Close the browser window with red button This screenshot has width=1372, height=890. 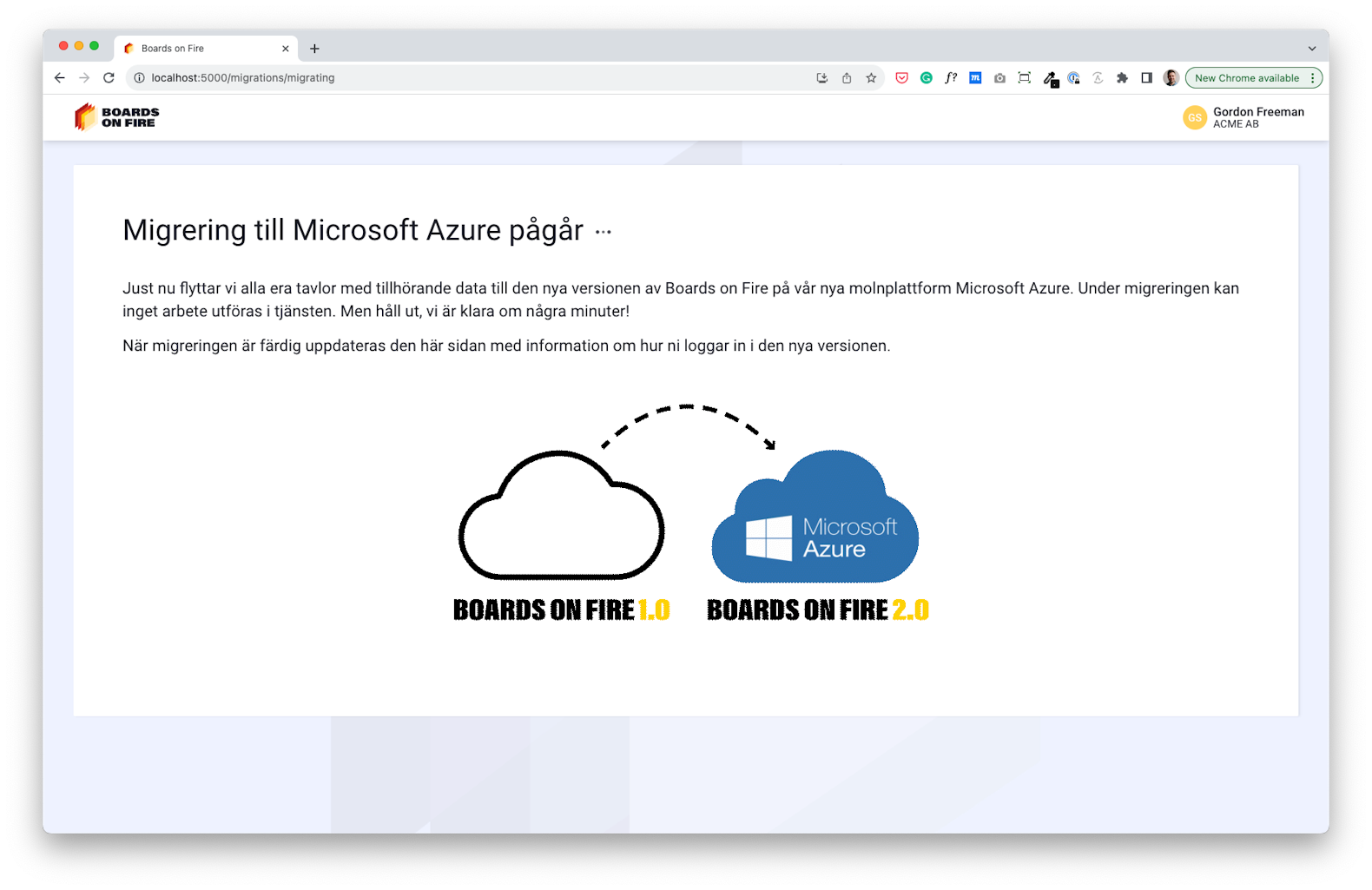click(x=63, y=46)
